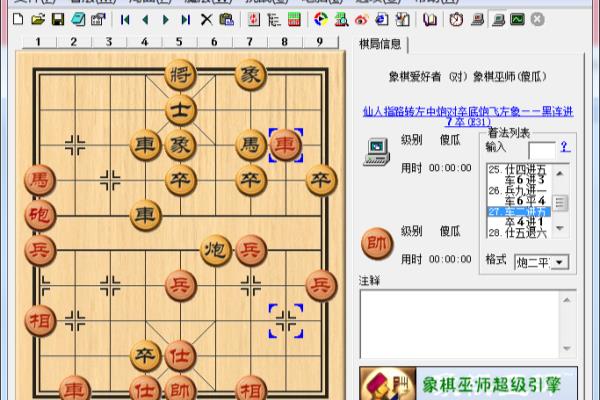Click the alarm clock timer icon
The height and width of the screenshot is (400, 600).
(456, 19)
